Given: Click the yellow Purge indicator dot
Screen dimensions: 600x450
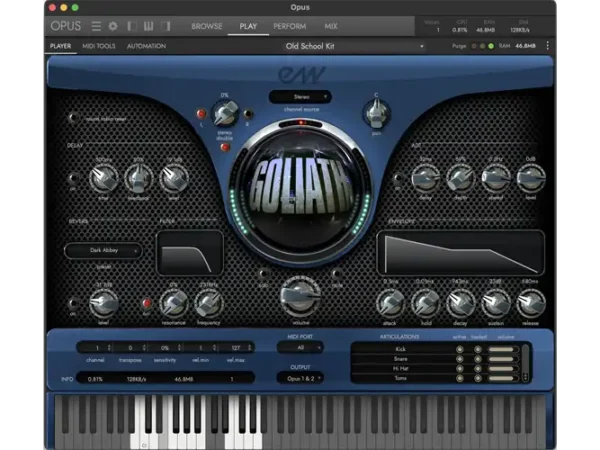Looking at the screenshot, I should click(x=482, y=46).
